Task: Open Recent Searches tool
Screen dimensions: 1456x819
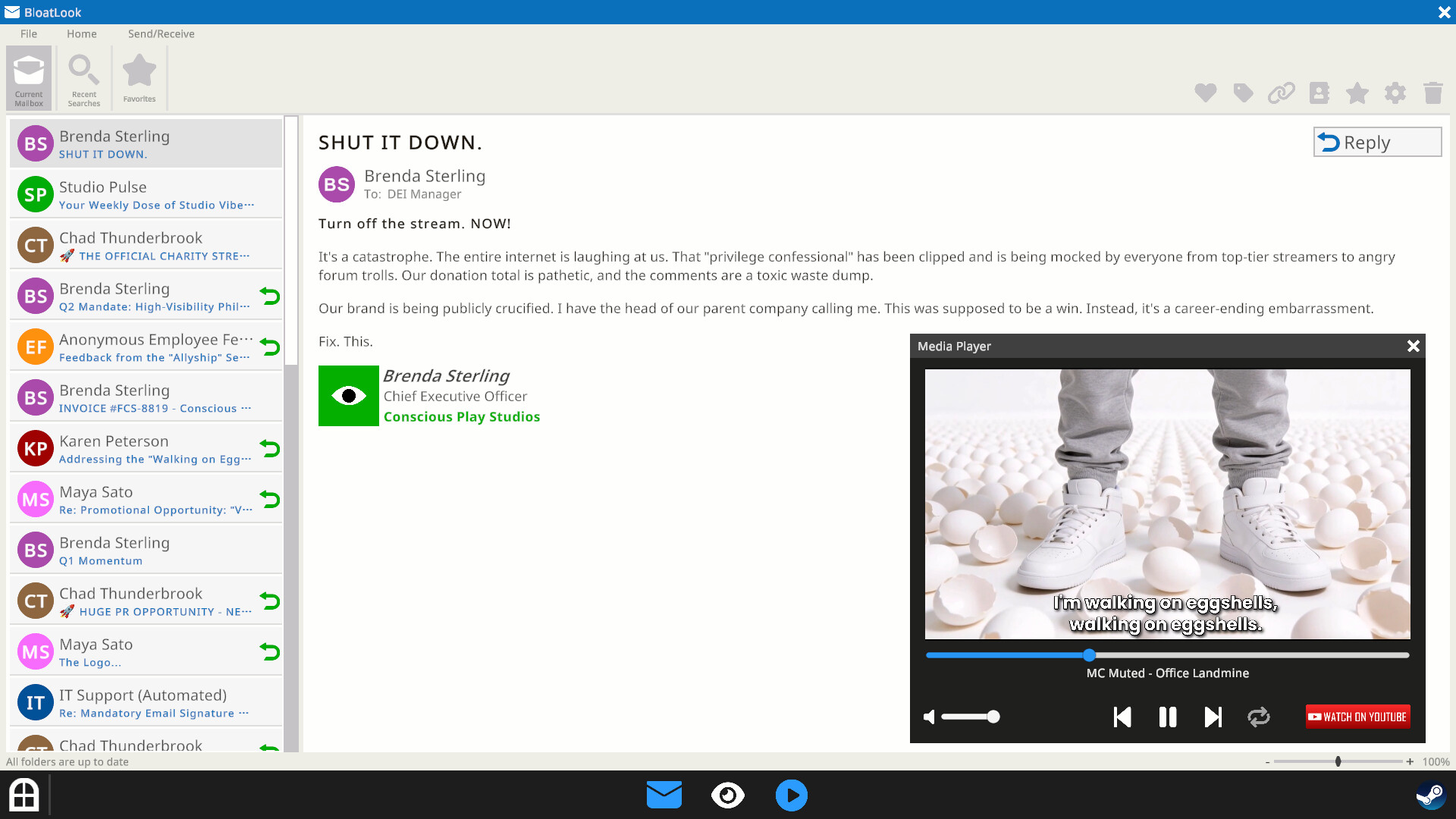Action: (x=83, y=79)
